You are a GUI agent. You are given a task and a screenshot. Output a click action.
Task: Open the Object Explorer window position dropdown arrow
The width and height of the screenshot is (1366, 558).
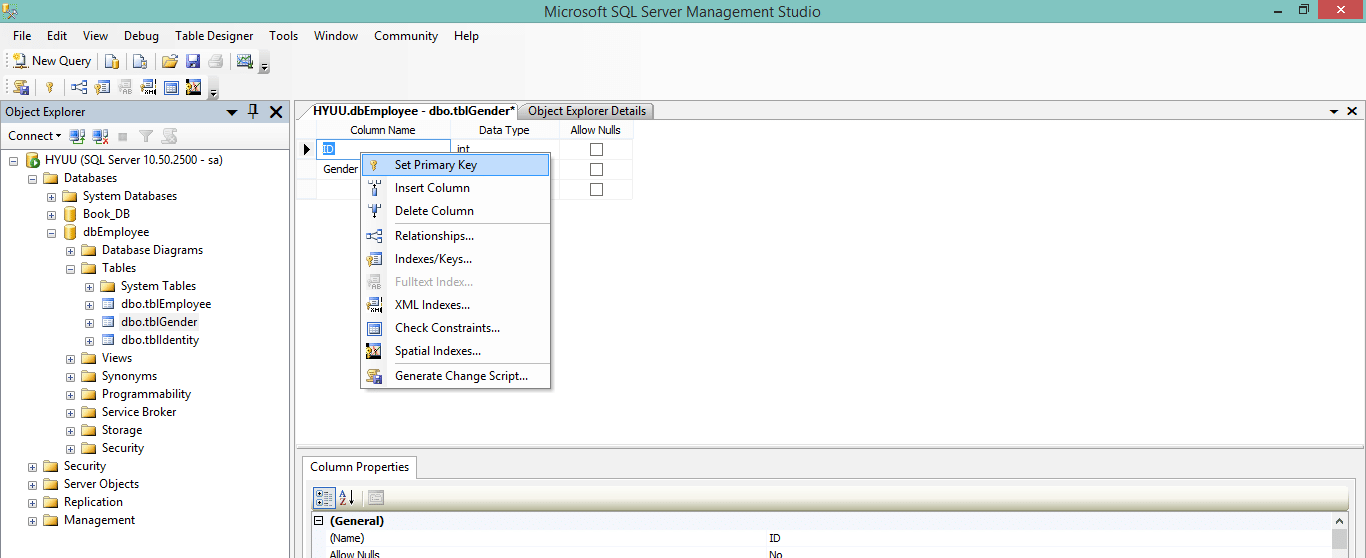tap(232, 112)
